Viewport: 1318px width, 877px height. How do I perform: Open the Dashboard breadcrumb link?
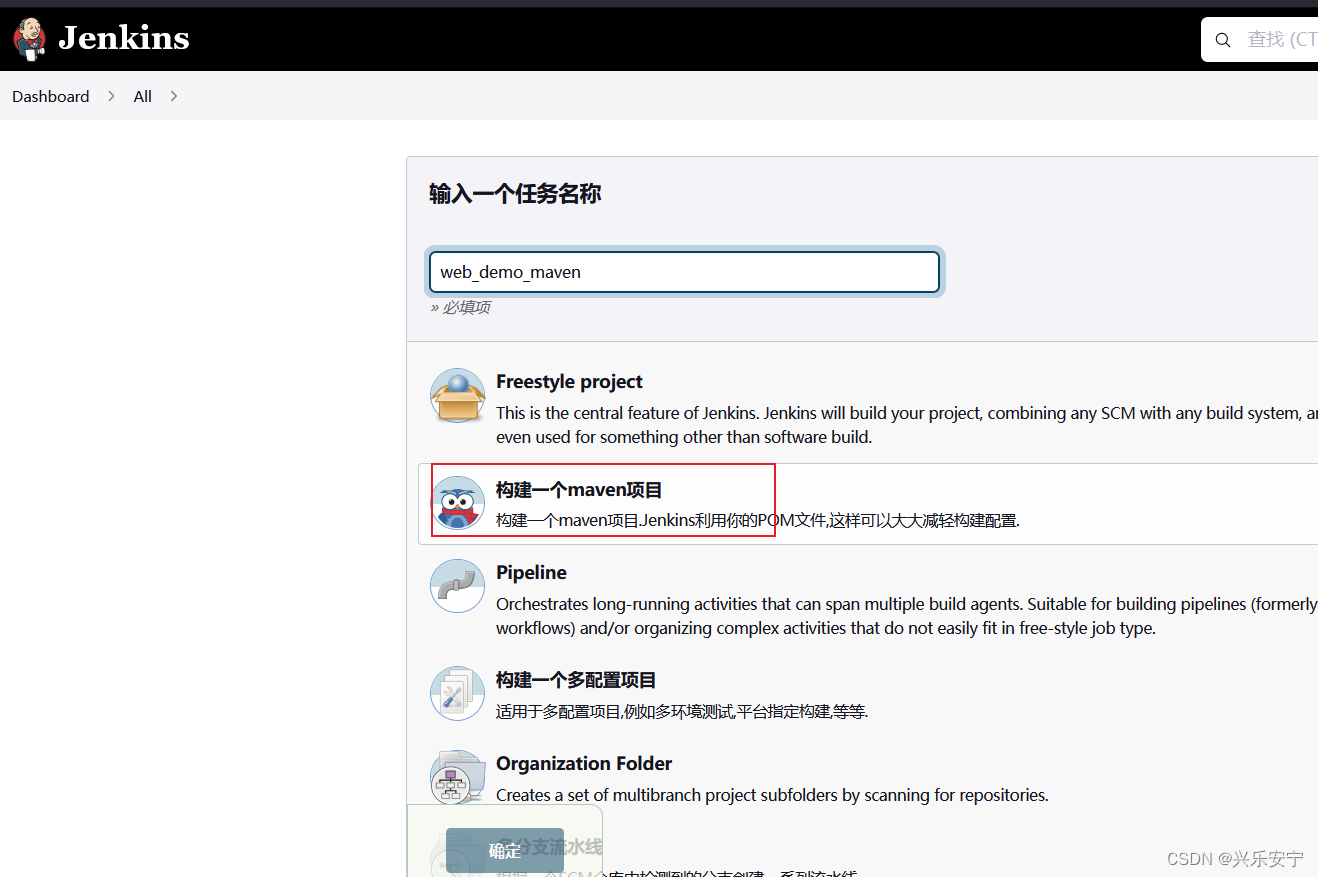tap(50, 96)
